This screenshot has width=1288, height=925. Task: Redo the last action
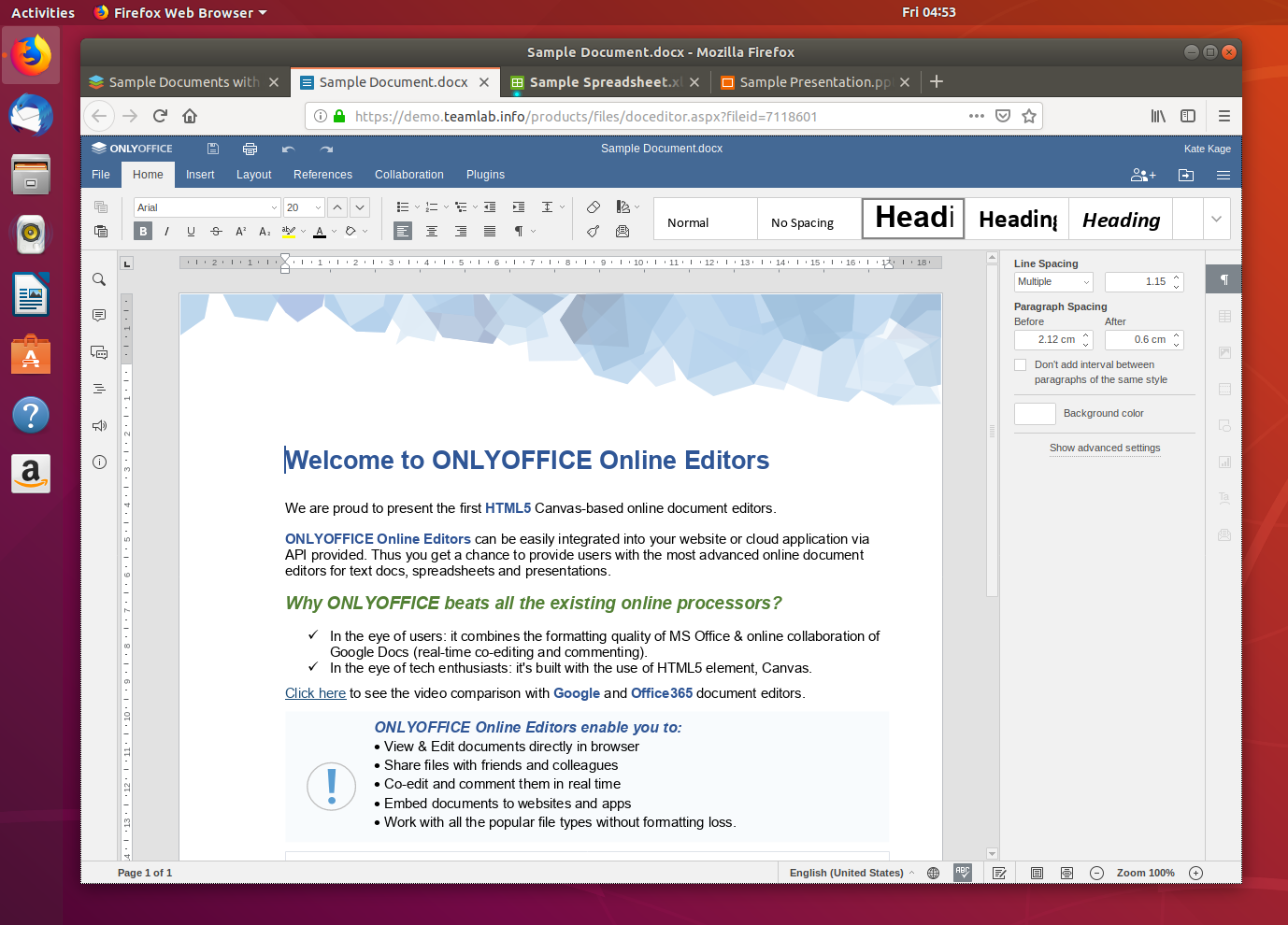coord(326,149)
